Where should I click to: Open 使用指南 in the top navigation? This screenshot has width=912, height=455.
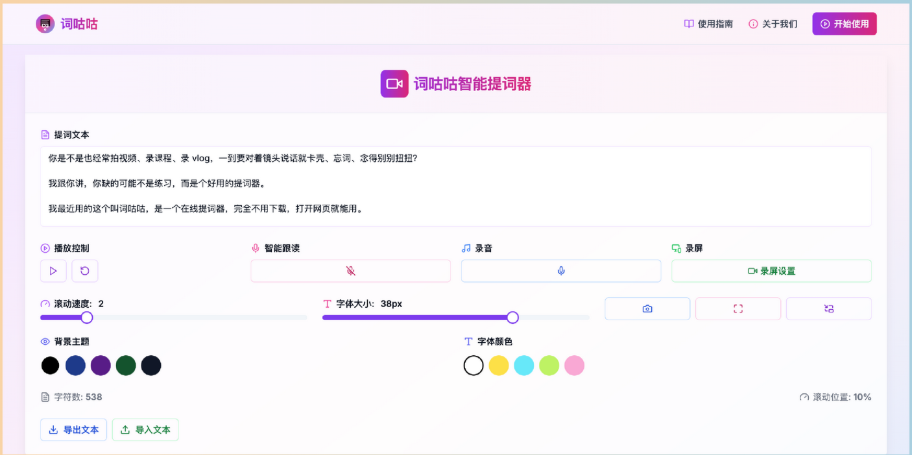(708, 24)
